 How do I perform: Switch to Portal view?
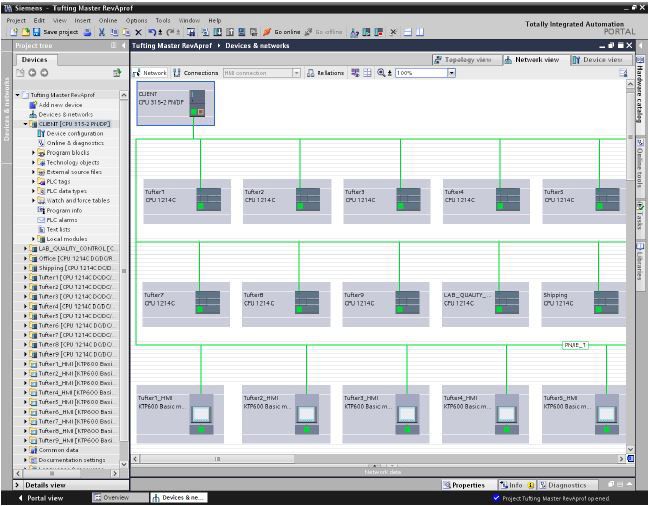[x=41, y=498]
